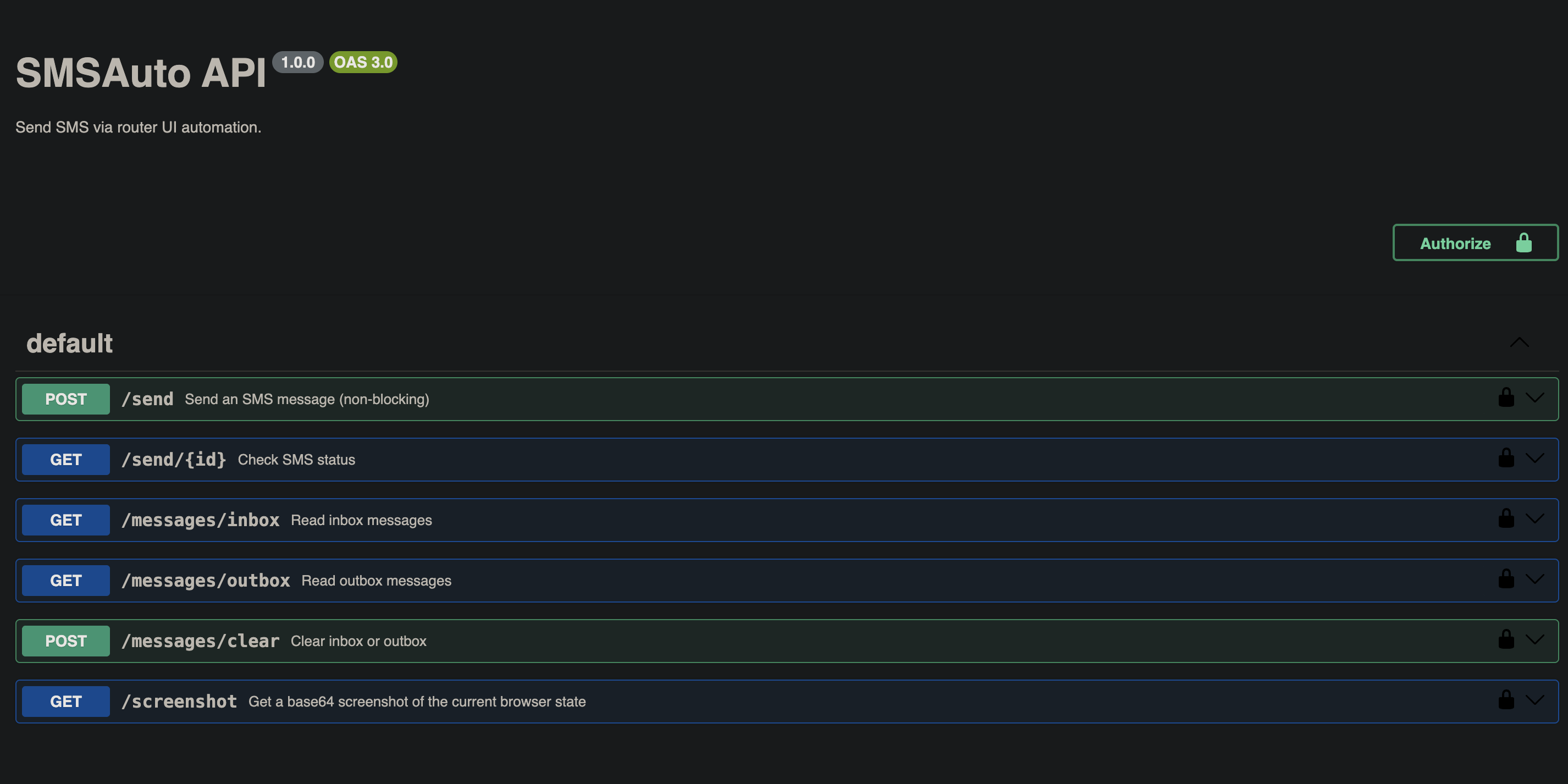Expand the /messages/inbox chevron arrow
Image resolution: width=1568 pixels, height=784 pixels.
[x=1535, y=518]
